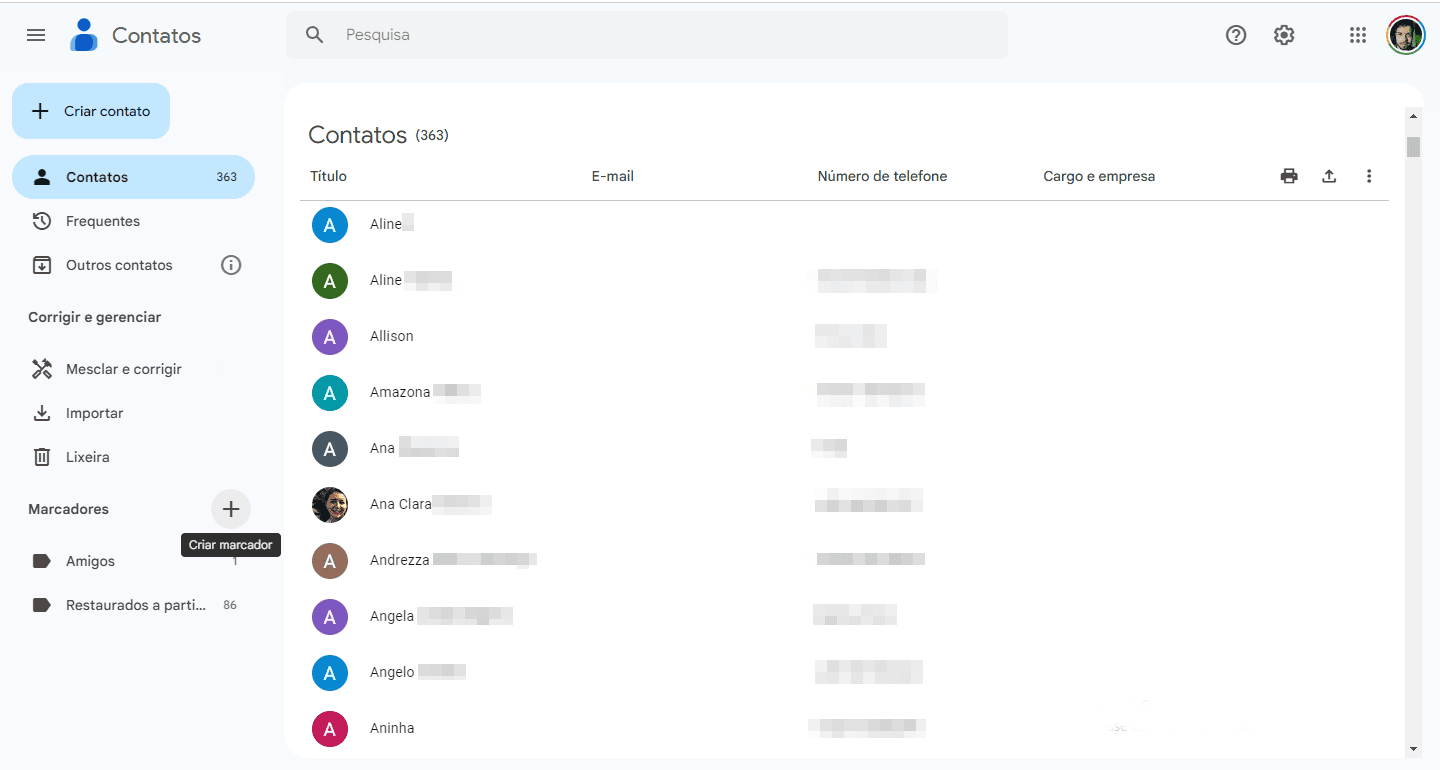1440x770 pixels.
Task: Click the Contatos app logo
Action: 84,35
